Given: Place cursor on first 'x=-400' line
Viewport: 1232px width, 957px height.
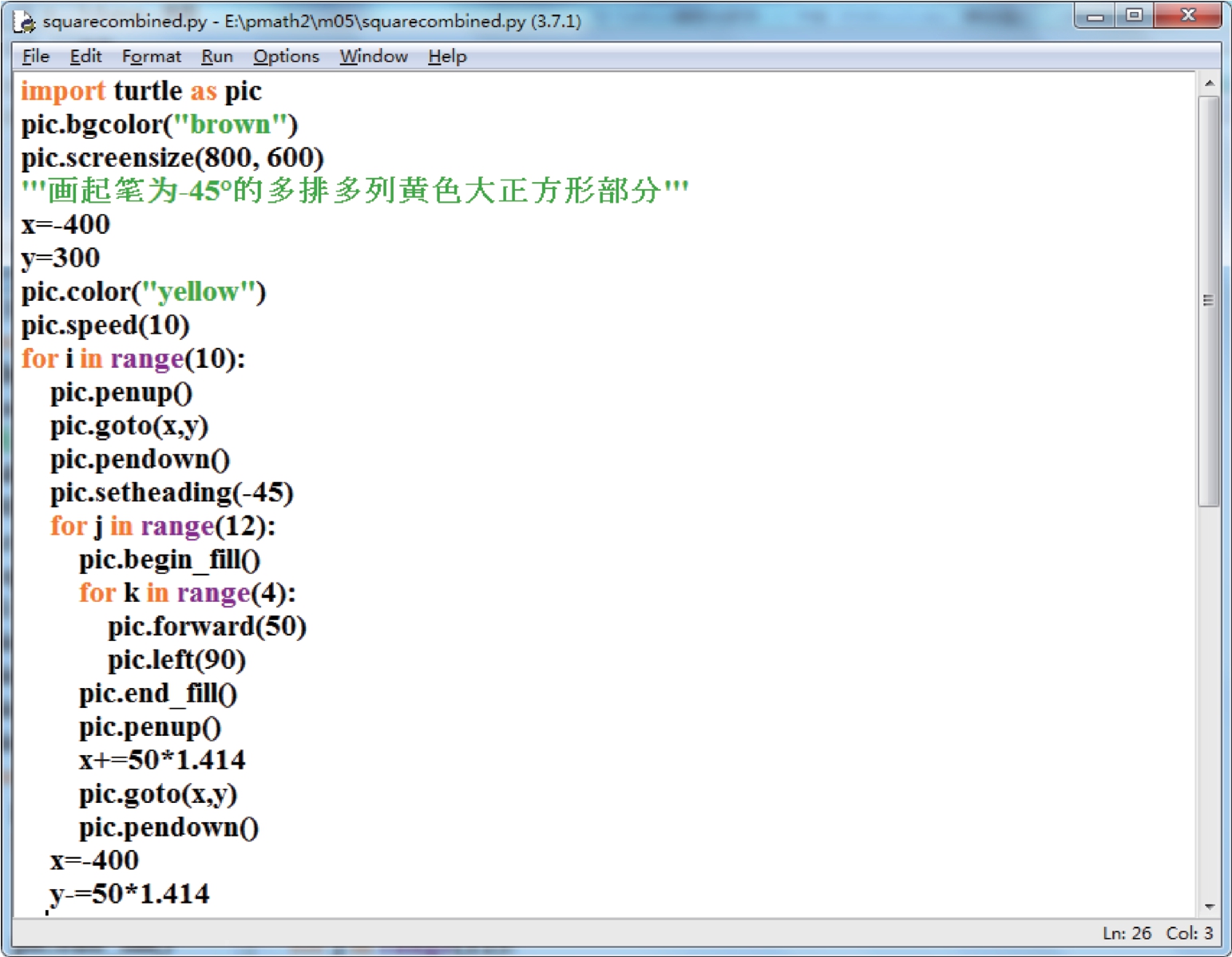Looking at the screenshot, I should pos(65,224).
